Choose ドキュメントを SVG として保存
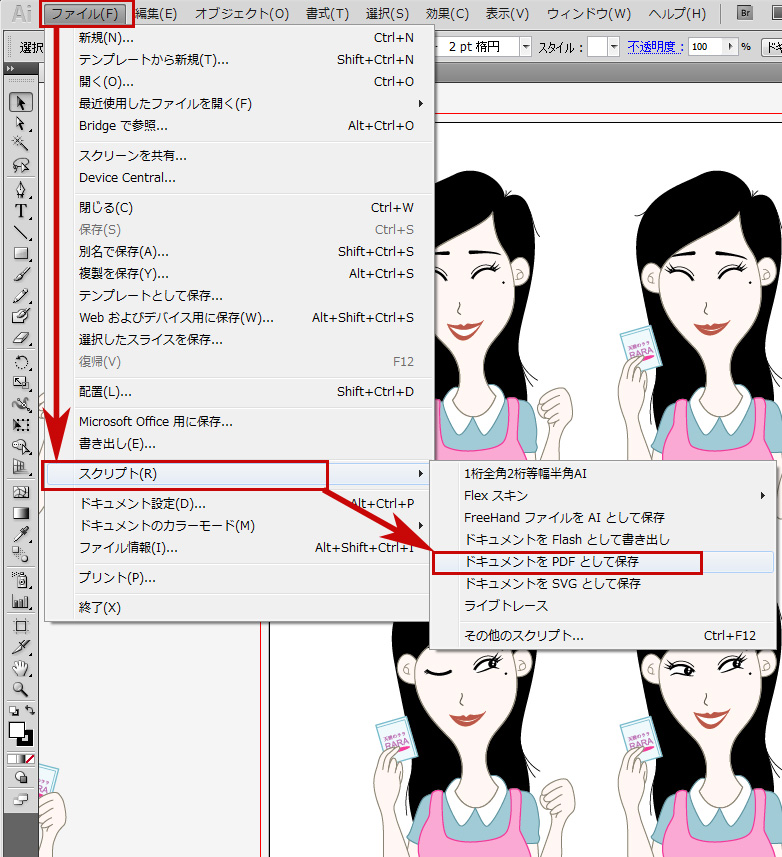This screenshot has height=857, width=782. click(603, 584)
